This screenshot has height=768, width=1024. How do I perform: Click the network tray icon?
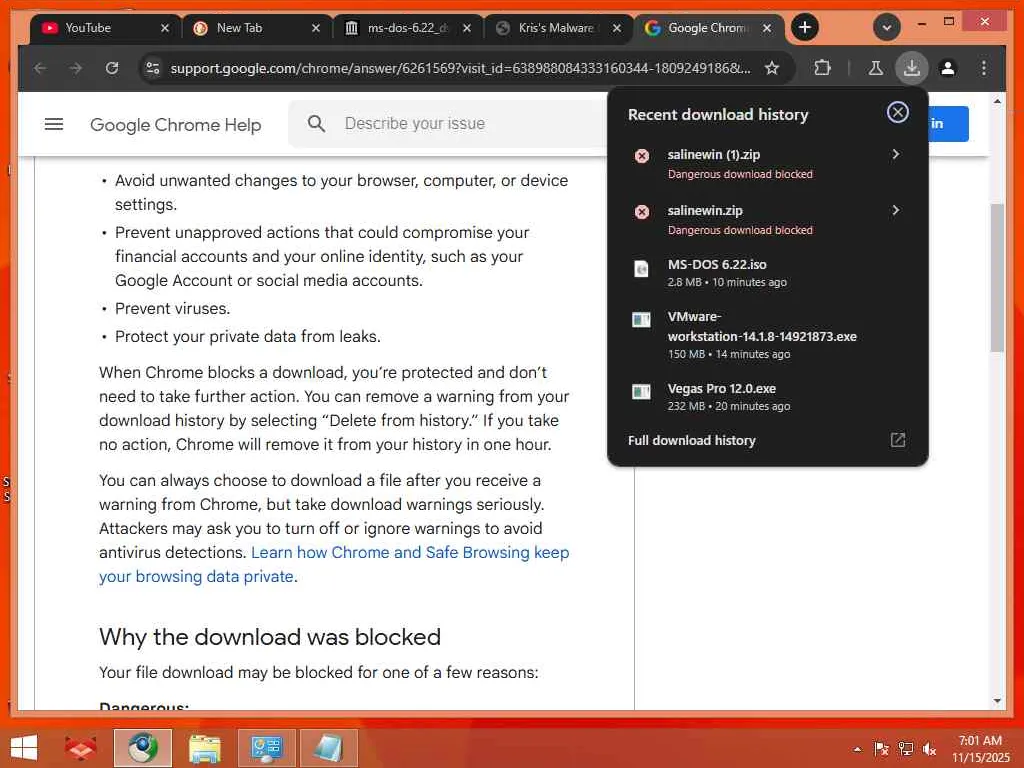[905, 749]
